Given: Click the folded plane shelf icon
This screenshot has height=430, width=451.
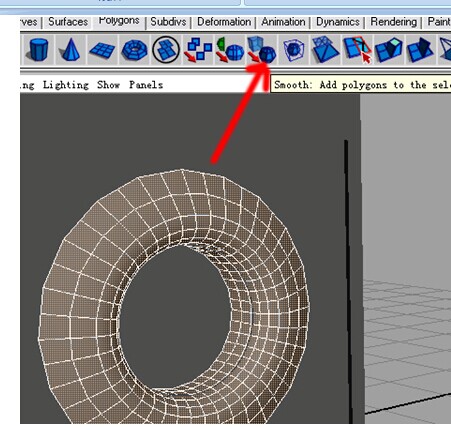Looking at the screenshot, I should point(421,50).
